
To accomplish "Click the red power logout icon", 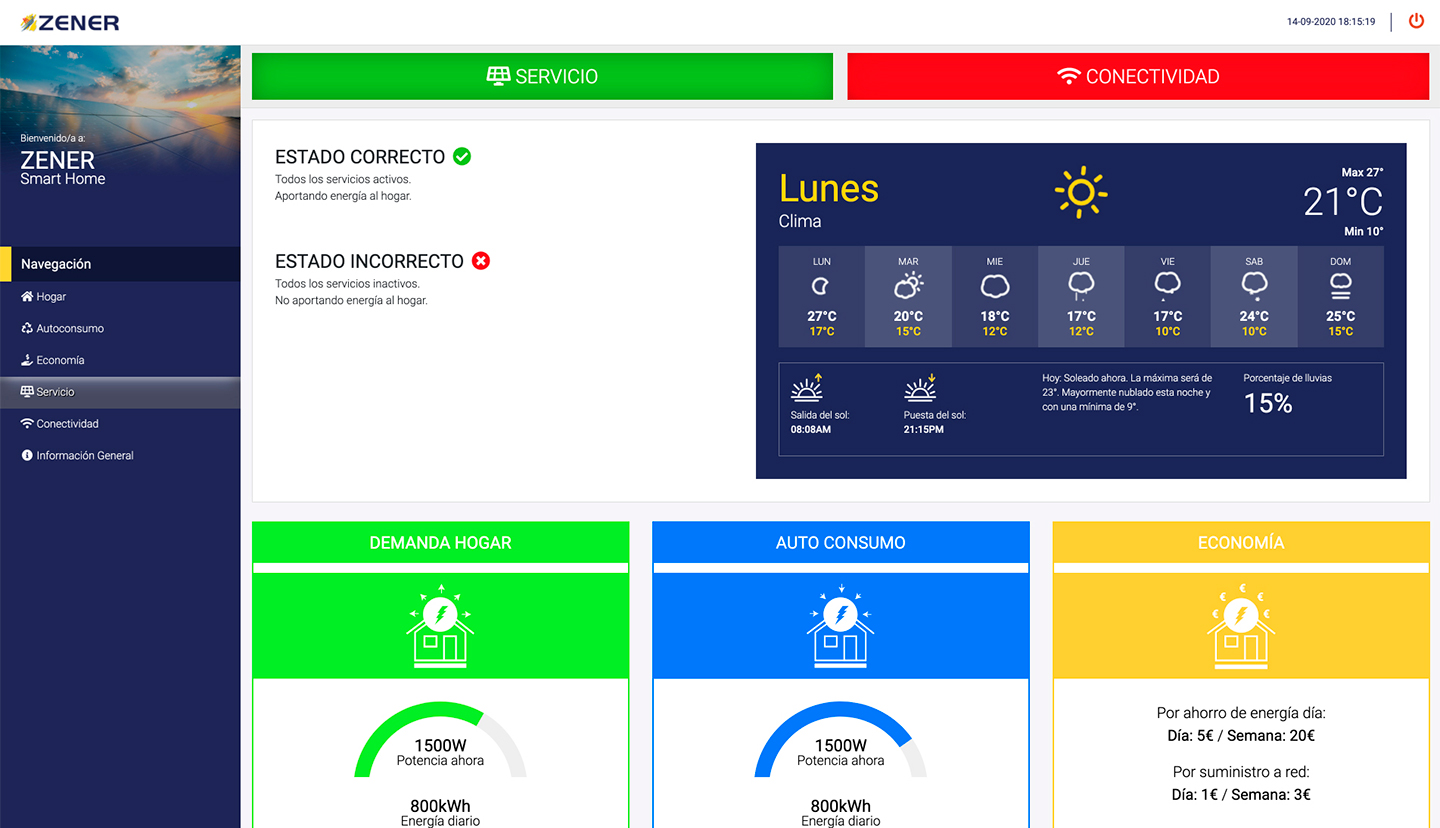I will (1416, 21).
